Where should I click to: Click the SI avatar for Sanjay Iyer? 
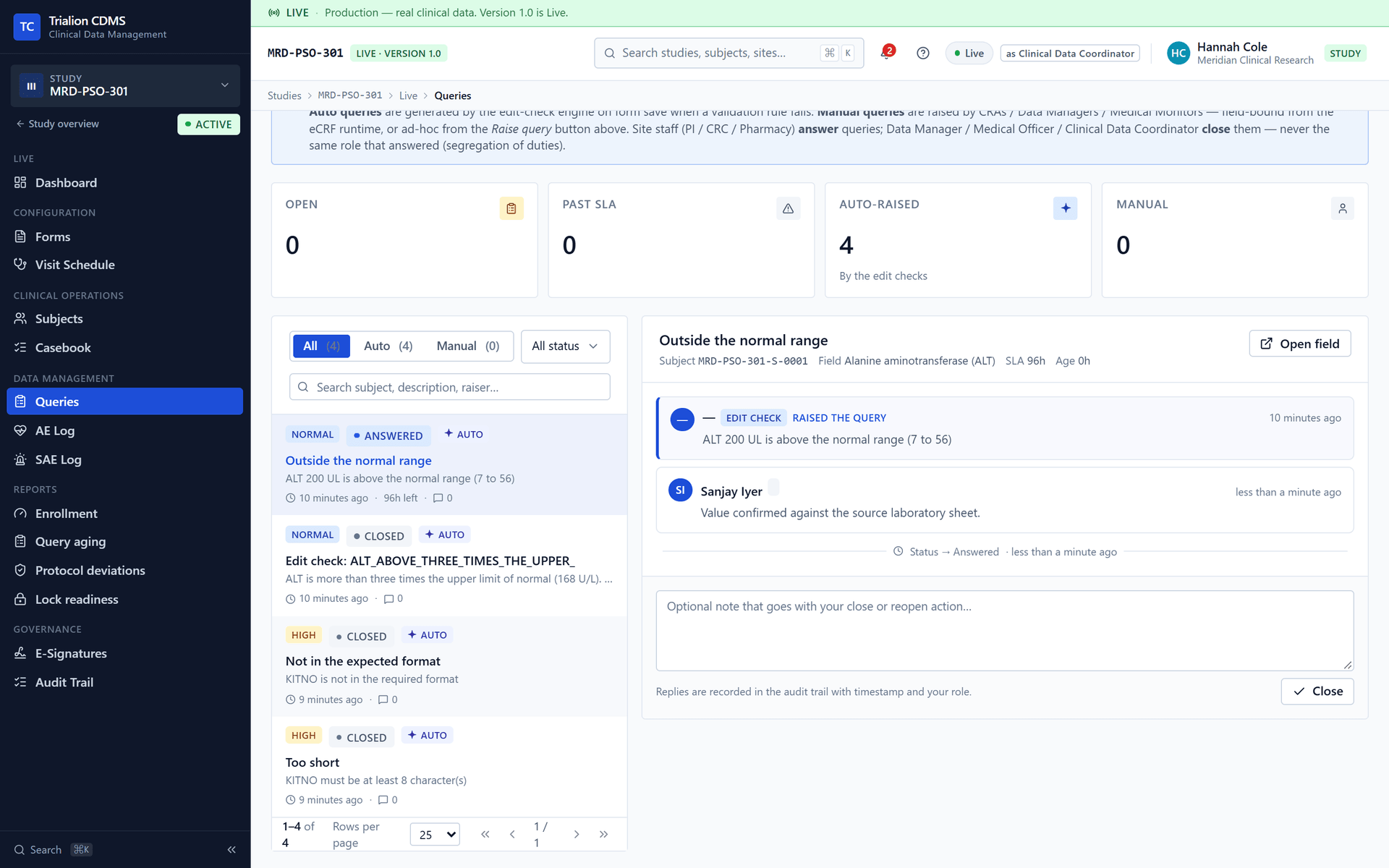(680, 490)
